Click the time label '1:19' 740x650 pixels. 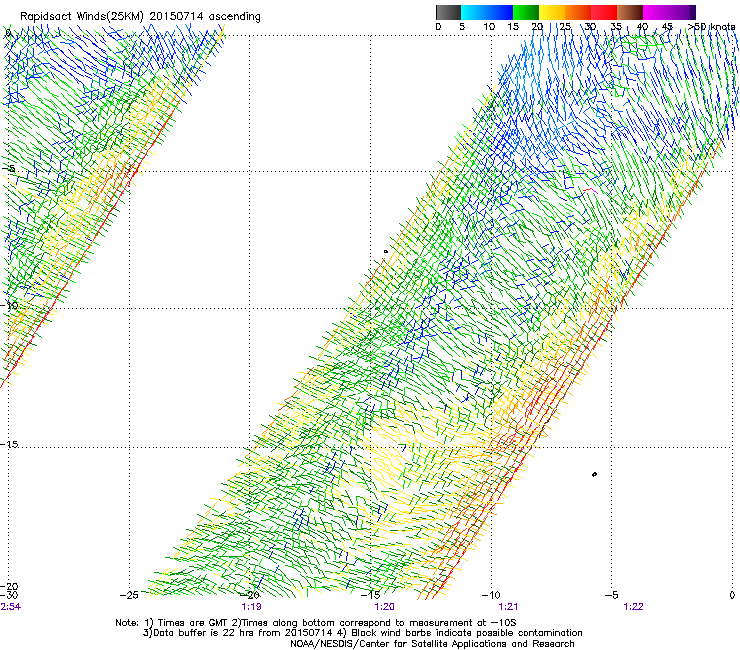coord(251,607)
